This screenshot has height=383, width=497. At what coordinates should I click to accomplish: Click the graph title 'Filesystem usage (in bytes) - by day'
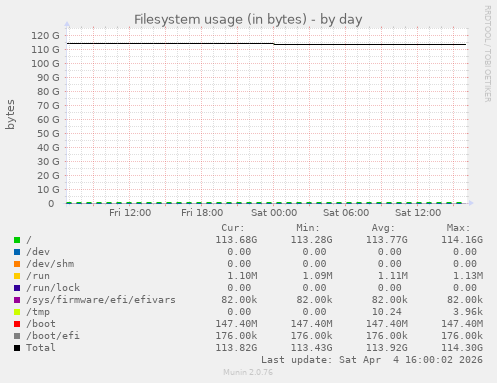pyautogui.click(x=248, y=19)
